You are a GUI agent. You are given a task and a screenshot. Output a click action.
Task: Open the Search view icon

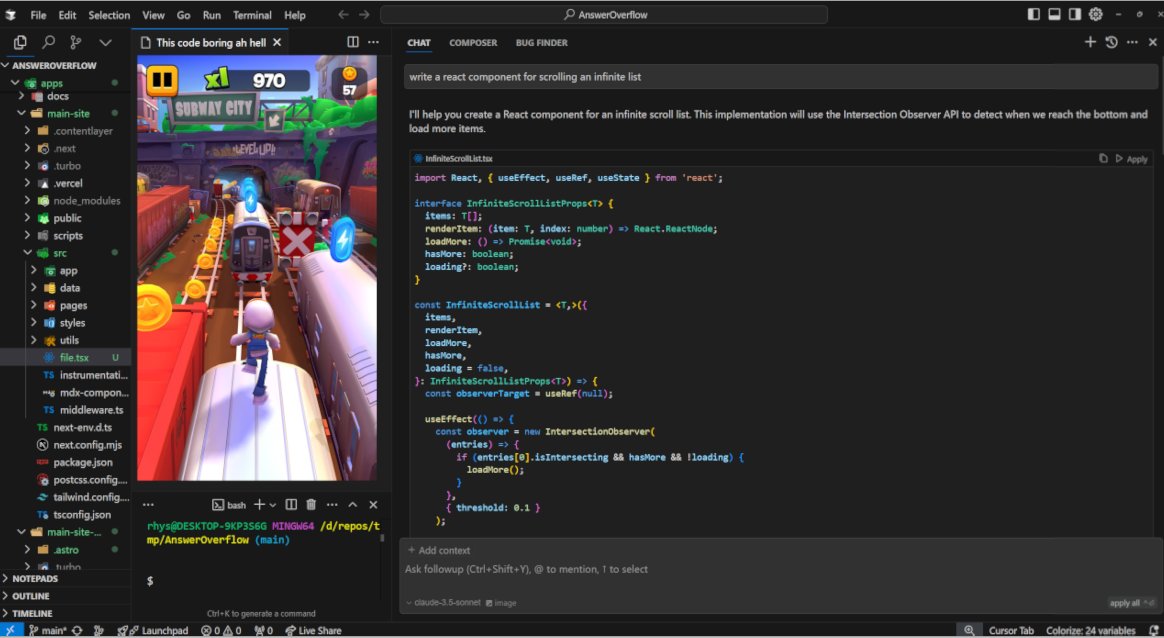click(48, 42)
